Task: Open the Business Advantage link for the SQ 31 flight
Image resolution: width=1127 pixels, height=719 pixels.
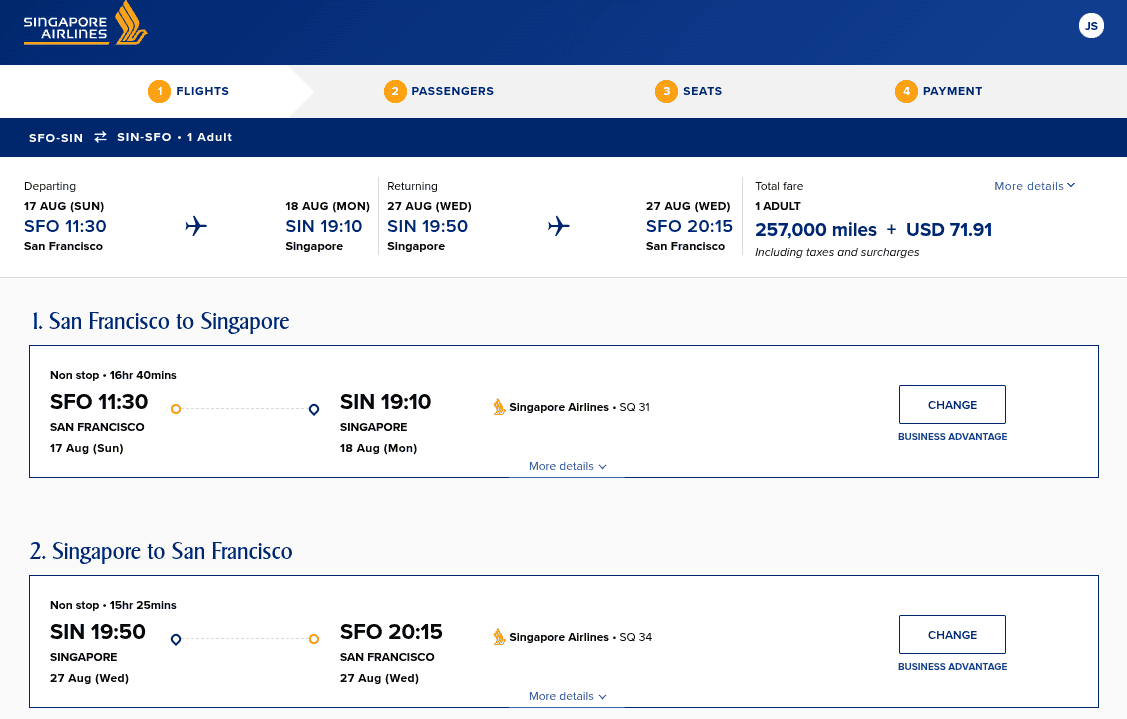Action: click(952, 436)
